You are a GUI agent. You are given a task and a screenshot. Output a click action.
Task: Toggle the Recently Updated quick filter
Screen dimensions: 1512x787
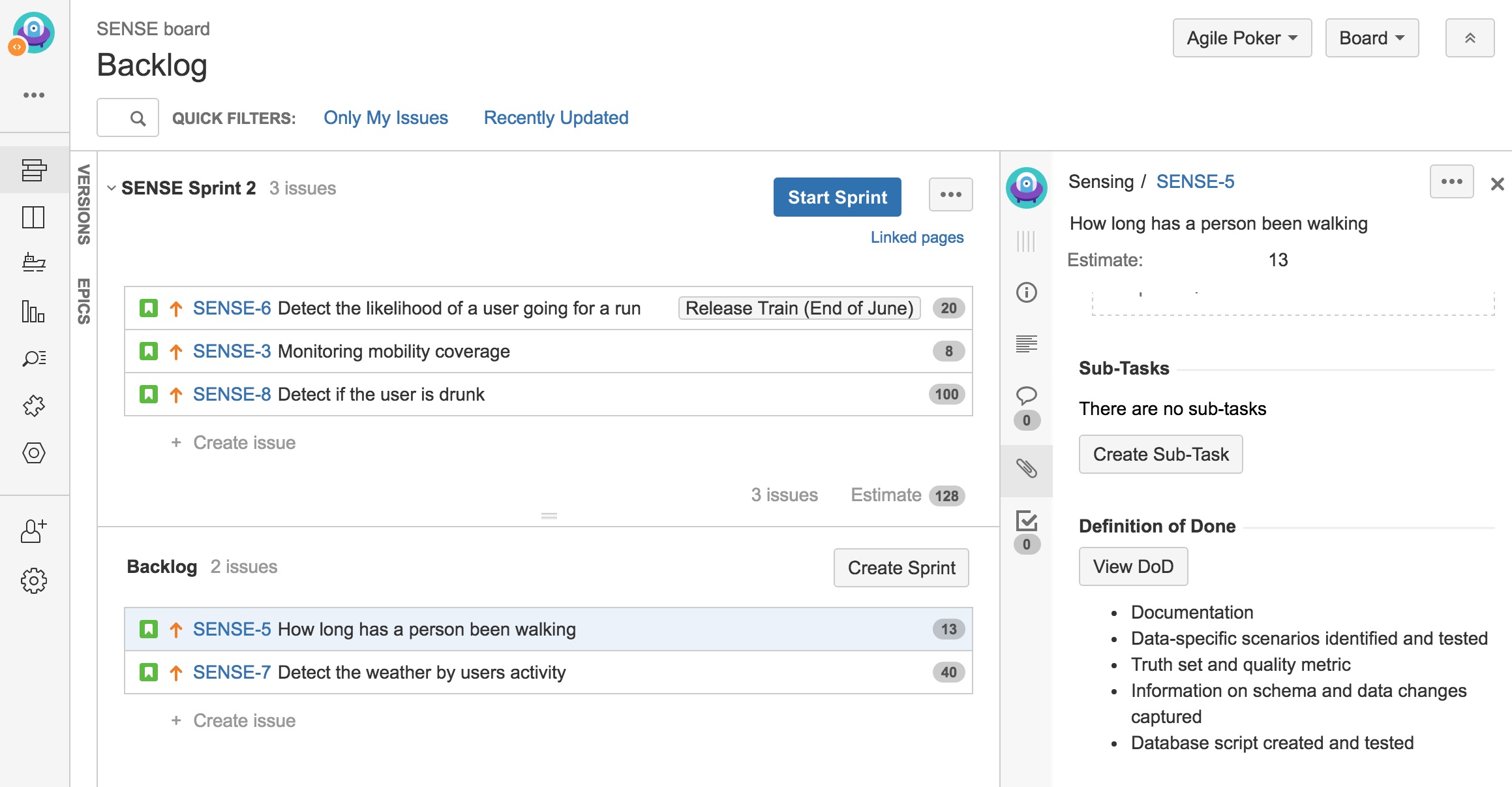click(556, 117)
